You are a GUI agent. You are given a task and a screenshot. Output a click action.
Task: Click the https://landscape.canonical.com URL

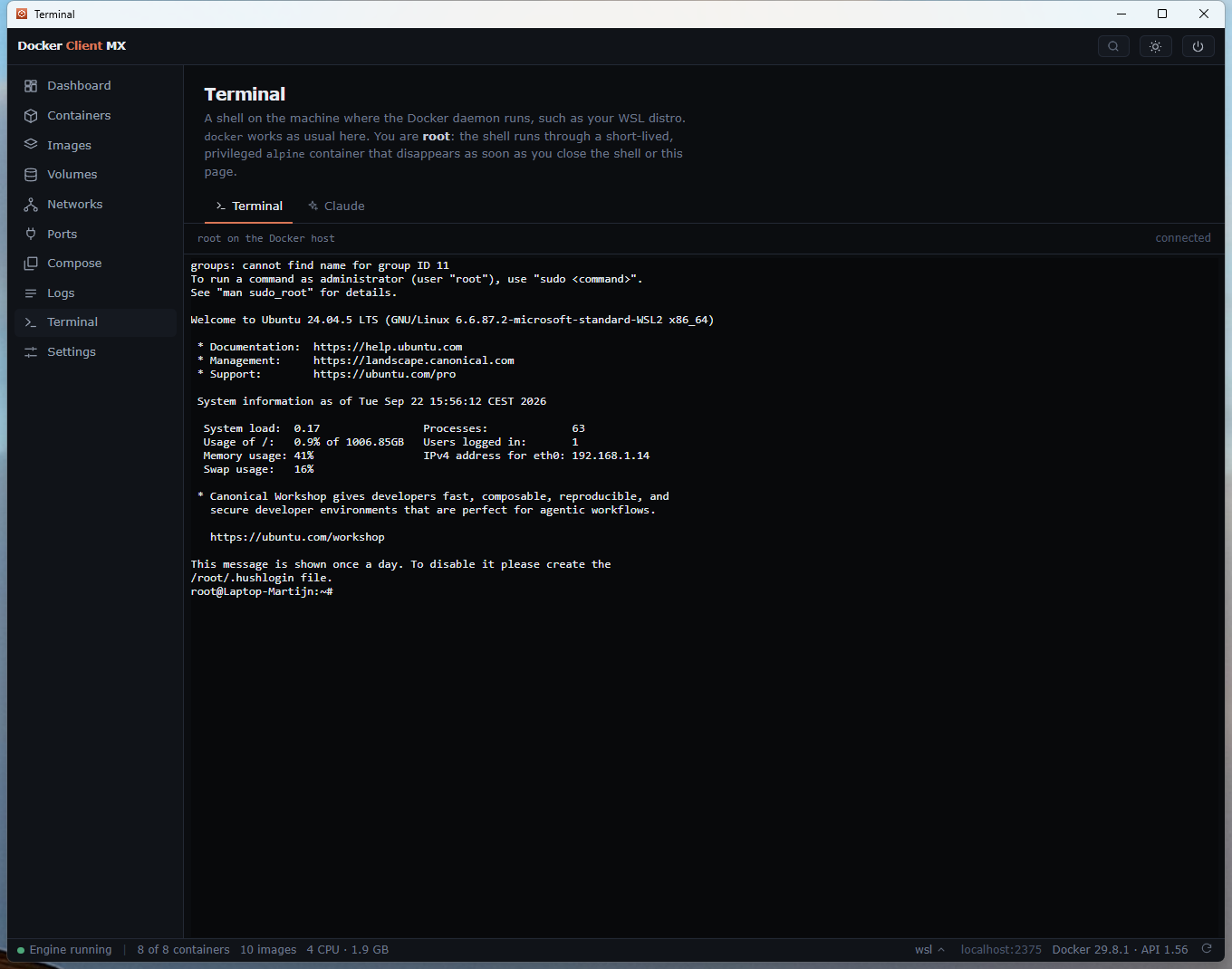(x=414, y=360)
